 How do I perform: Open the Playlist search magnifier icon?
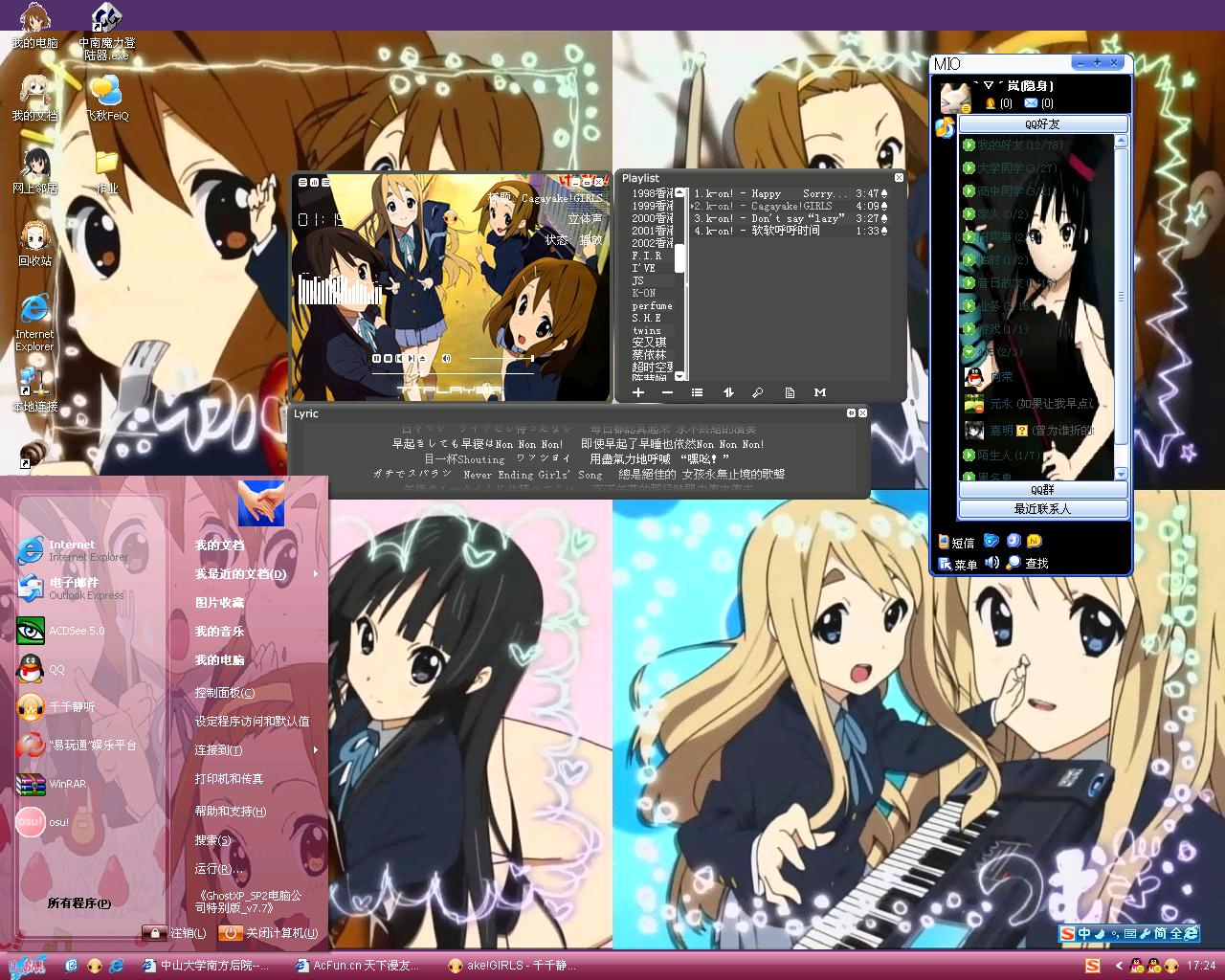click(757, 392)
